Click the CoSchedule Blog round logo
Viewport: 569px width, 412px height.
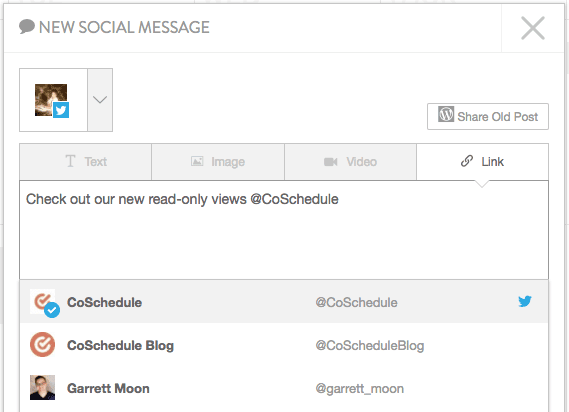tap(42, 344)
